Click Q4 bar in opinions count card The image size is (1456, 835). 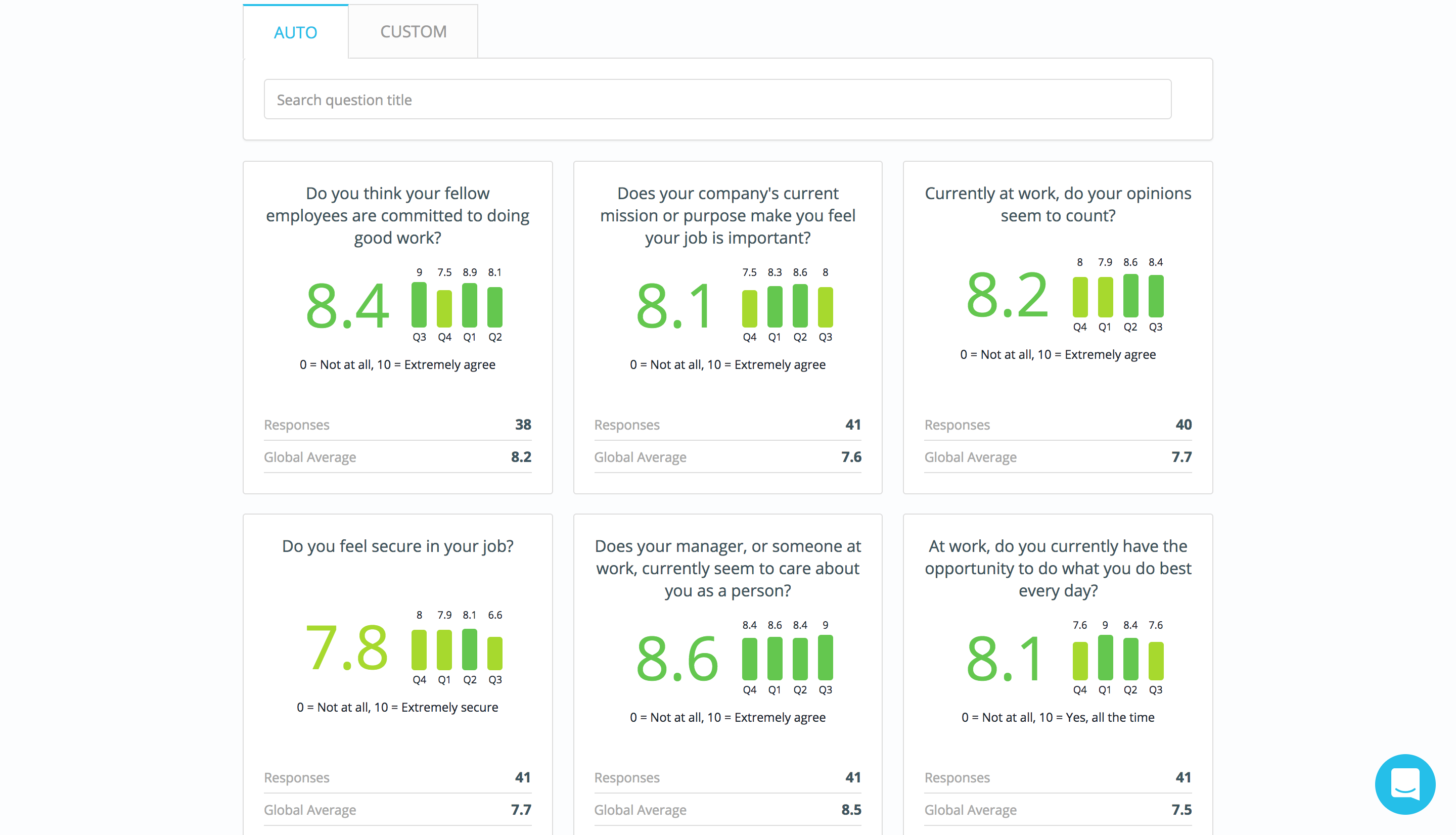coord(1079,297)
